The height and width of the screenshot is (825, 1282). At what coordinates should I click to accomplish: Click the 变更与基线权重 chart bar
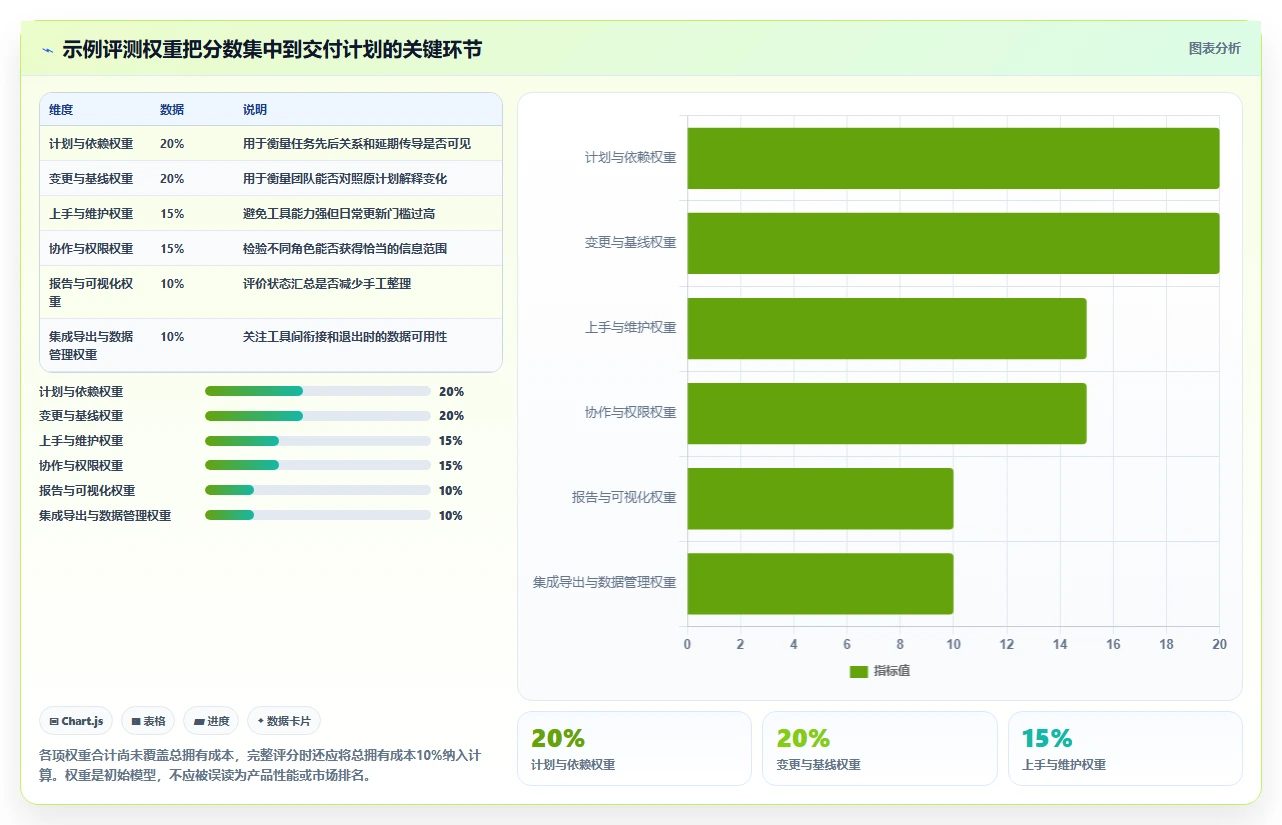click(x=953, y=243)
